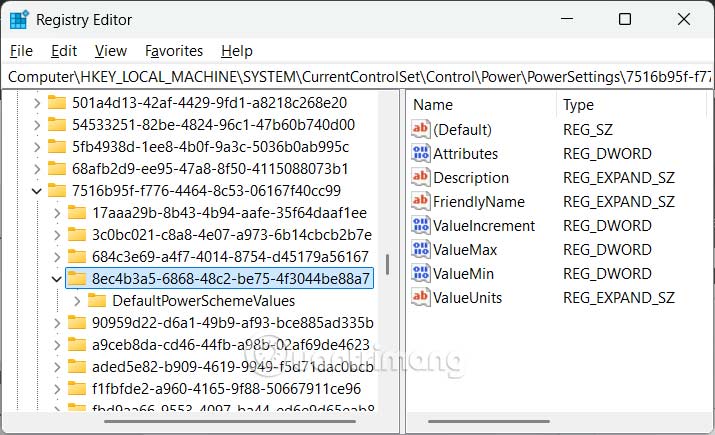This screenshot has height=435, width=715.
Task: Expand the 3c0bc021-c8a8-4e07 subkey
Action: tap(57, 235)
